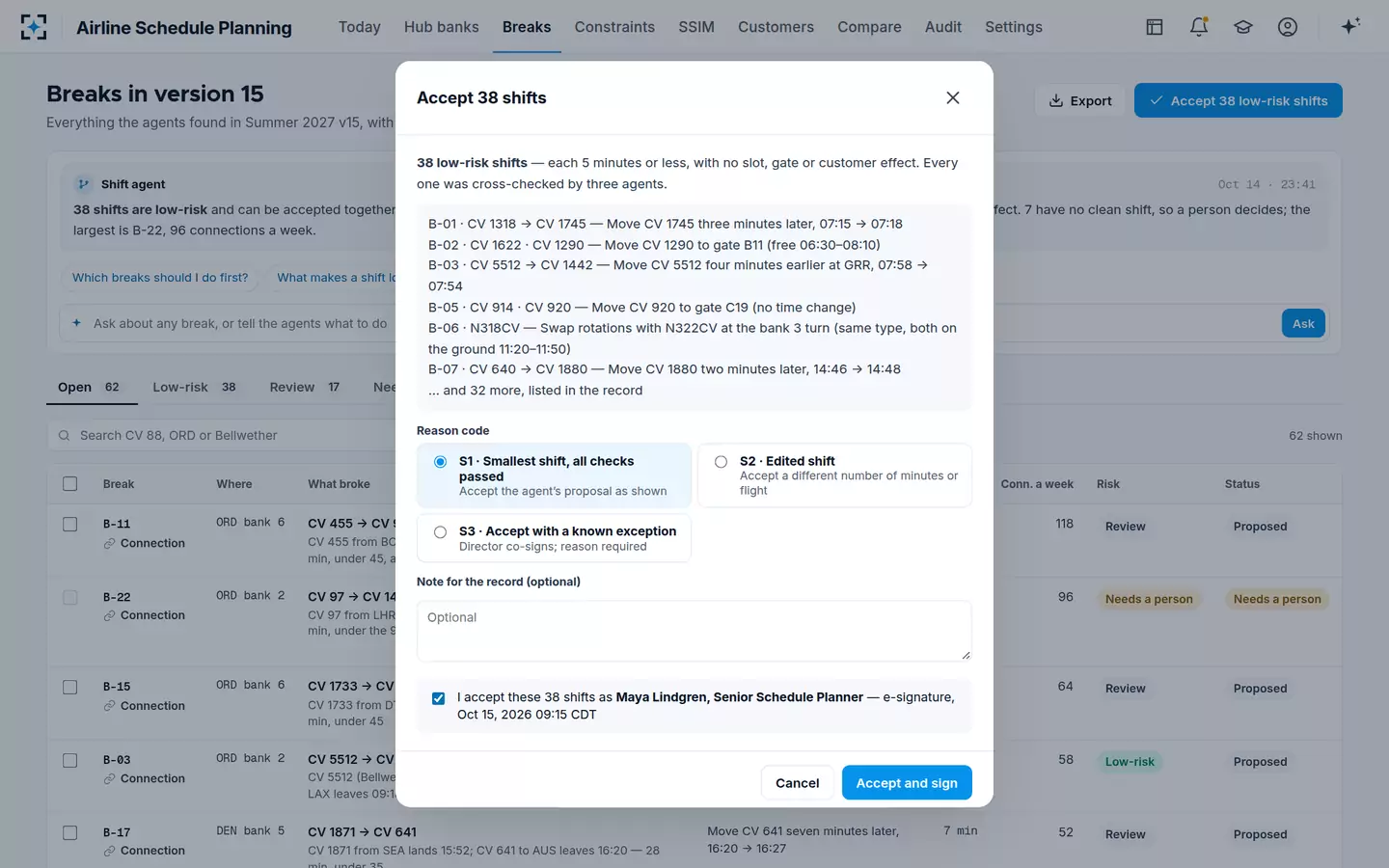This screenshot has width=1389, height=868.
Task: Click the Accept and sign button
Action: pos(907,783)
